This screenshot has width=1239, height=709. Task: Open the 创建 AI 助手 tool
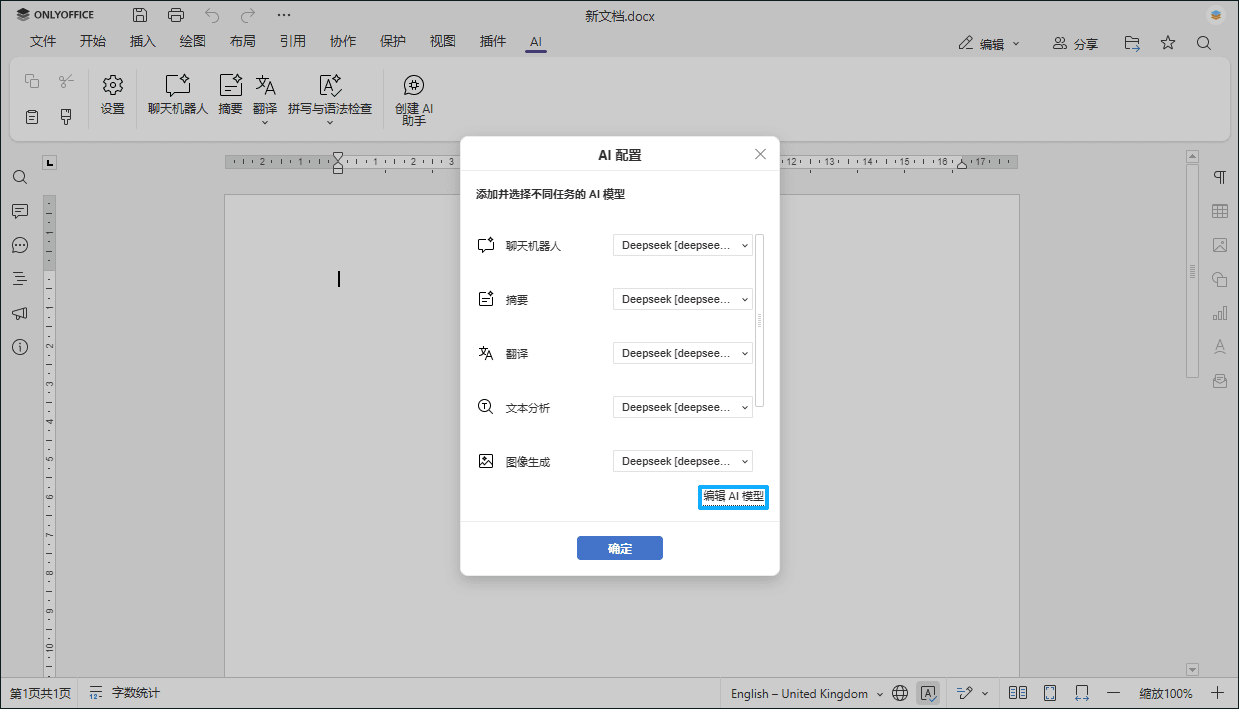pos(413,97)
